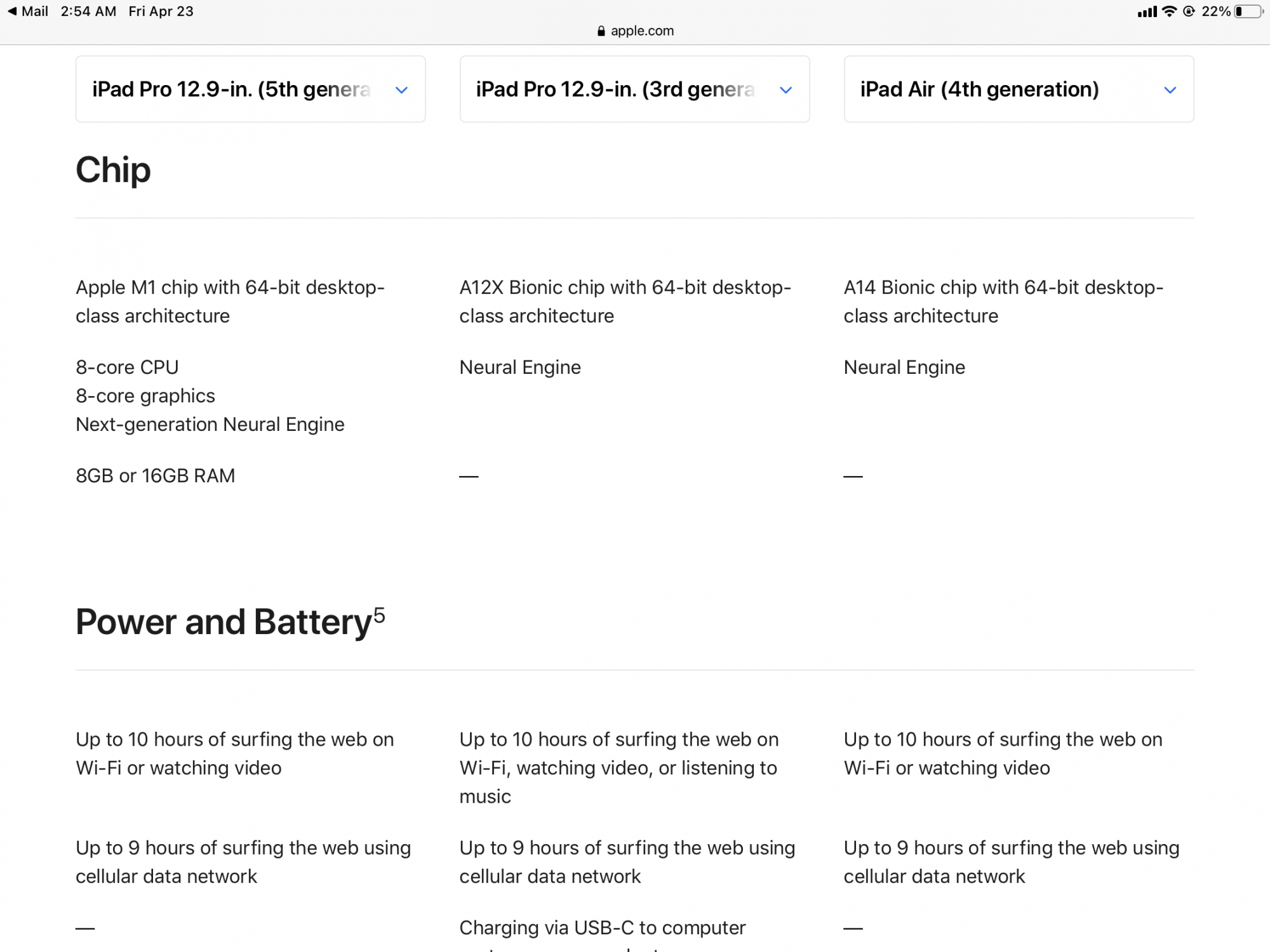Tap the charging dash in the iPad Air column

coord(853,929)
